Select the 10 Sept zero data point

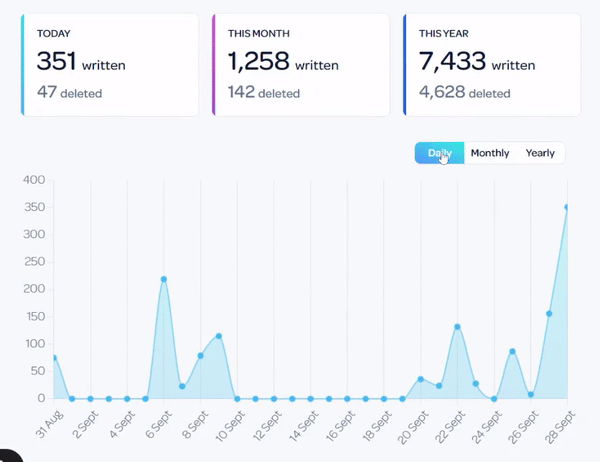click(237, 398)
